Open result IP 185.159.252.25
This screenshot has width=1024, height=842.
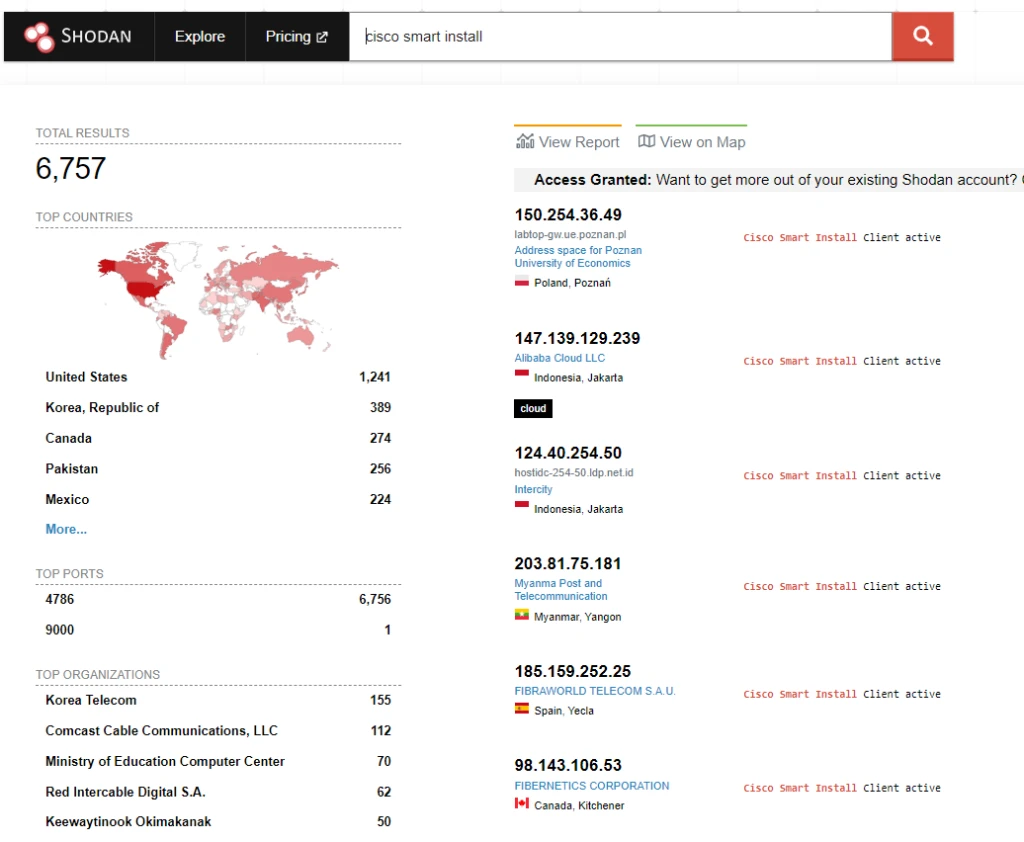click(x=572, y=671)
